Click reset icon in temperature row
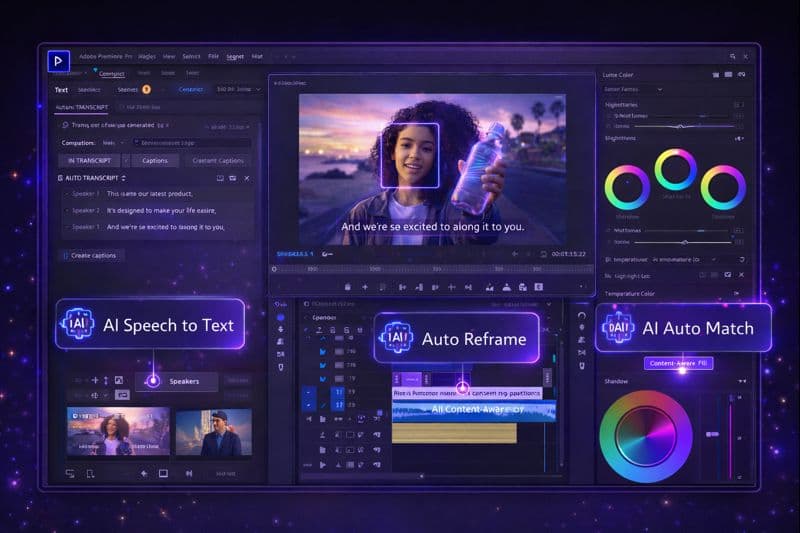Image resolution: width=800 pixels, height=533 pixels. coord(741,260)
